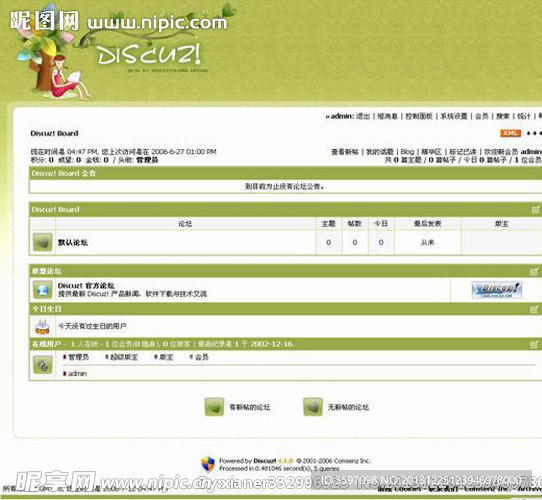Viewport: 542px width, 500px height.
Task: Click the Discuz! Board title at top left
Action: pos(54,133)
